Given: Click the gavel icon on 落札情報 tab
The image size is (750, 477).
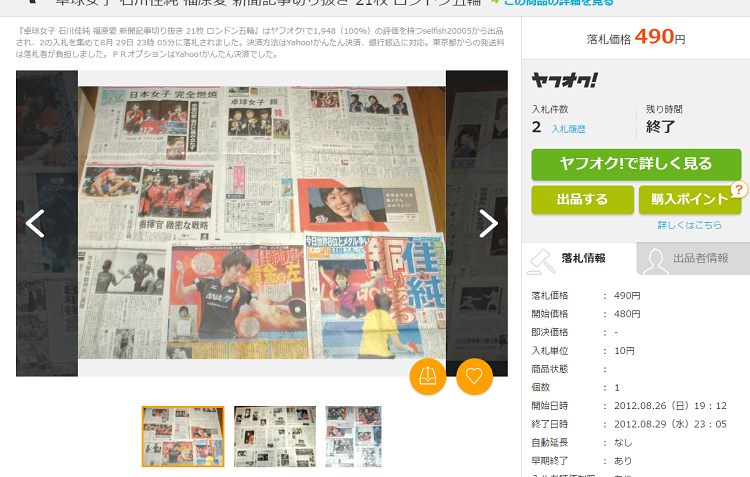Looking at the screenshot, I should pyautogui.click(x=543, y=259).
